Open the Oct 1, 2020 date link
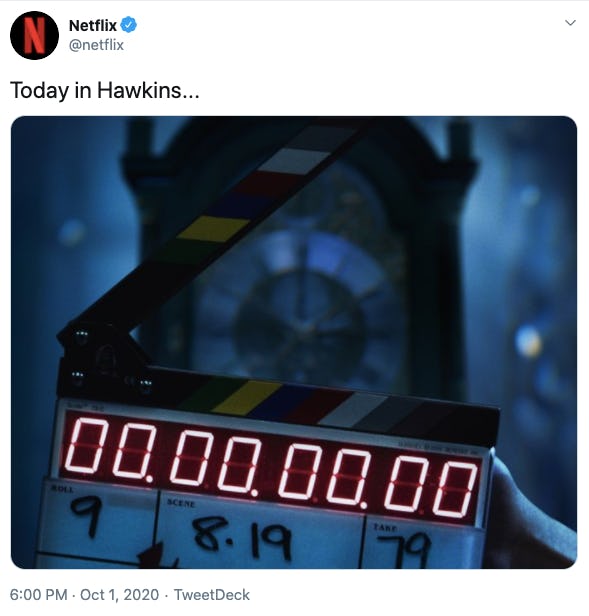The height and width of the screenshot is (616, 589). pos(119,595)
